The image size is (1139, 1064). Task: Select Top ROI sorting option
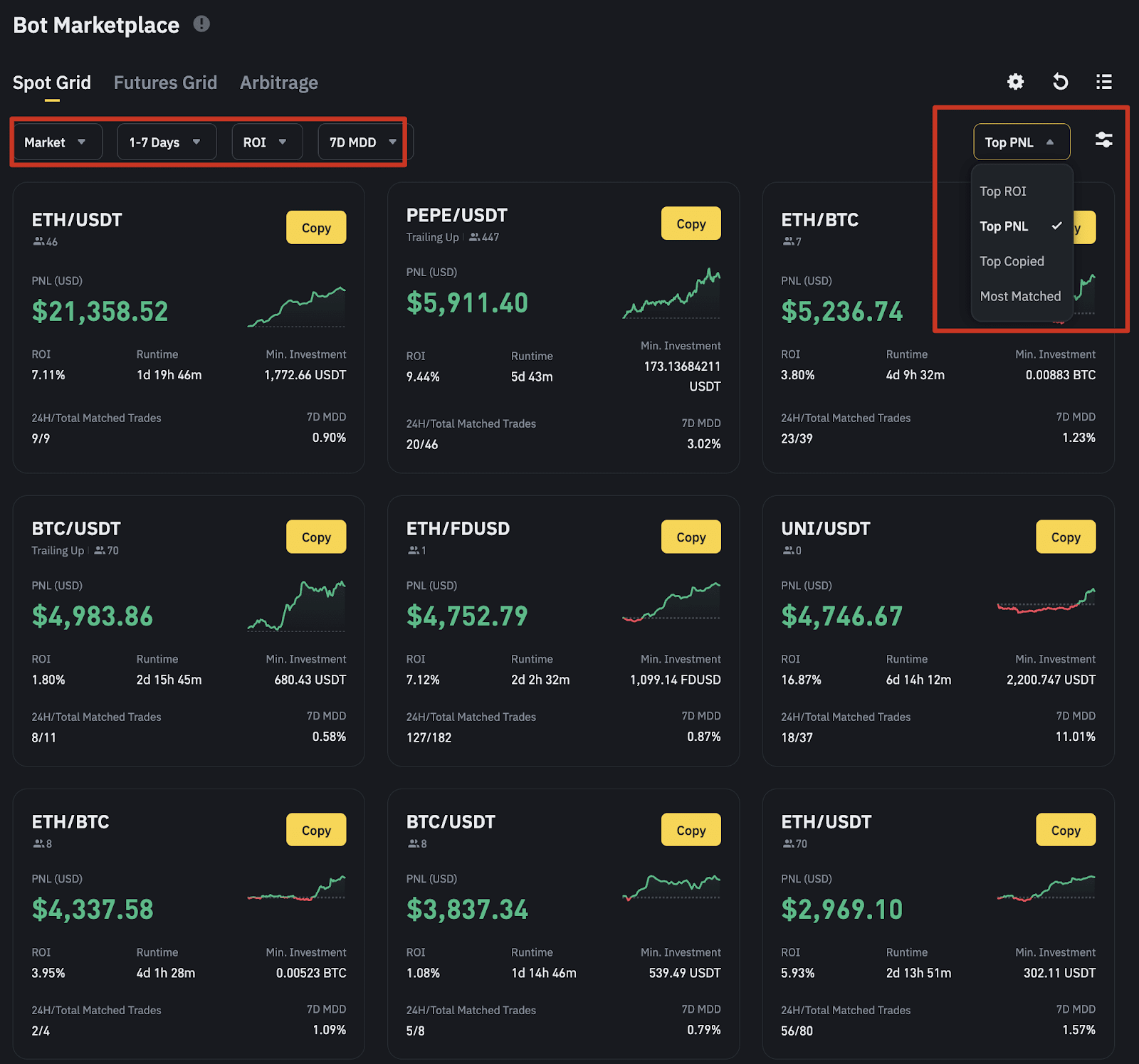click(x=1003, y=191)
